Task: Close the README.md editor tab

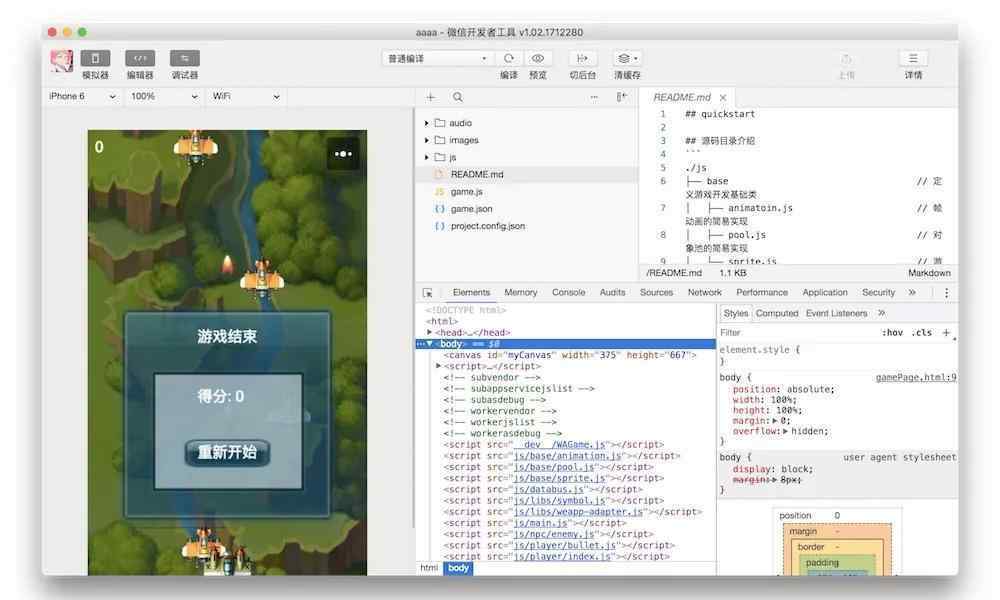Action: [x=723, y=98]
